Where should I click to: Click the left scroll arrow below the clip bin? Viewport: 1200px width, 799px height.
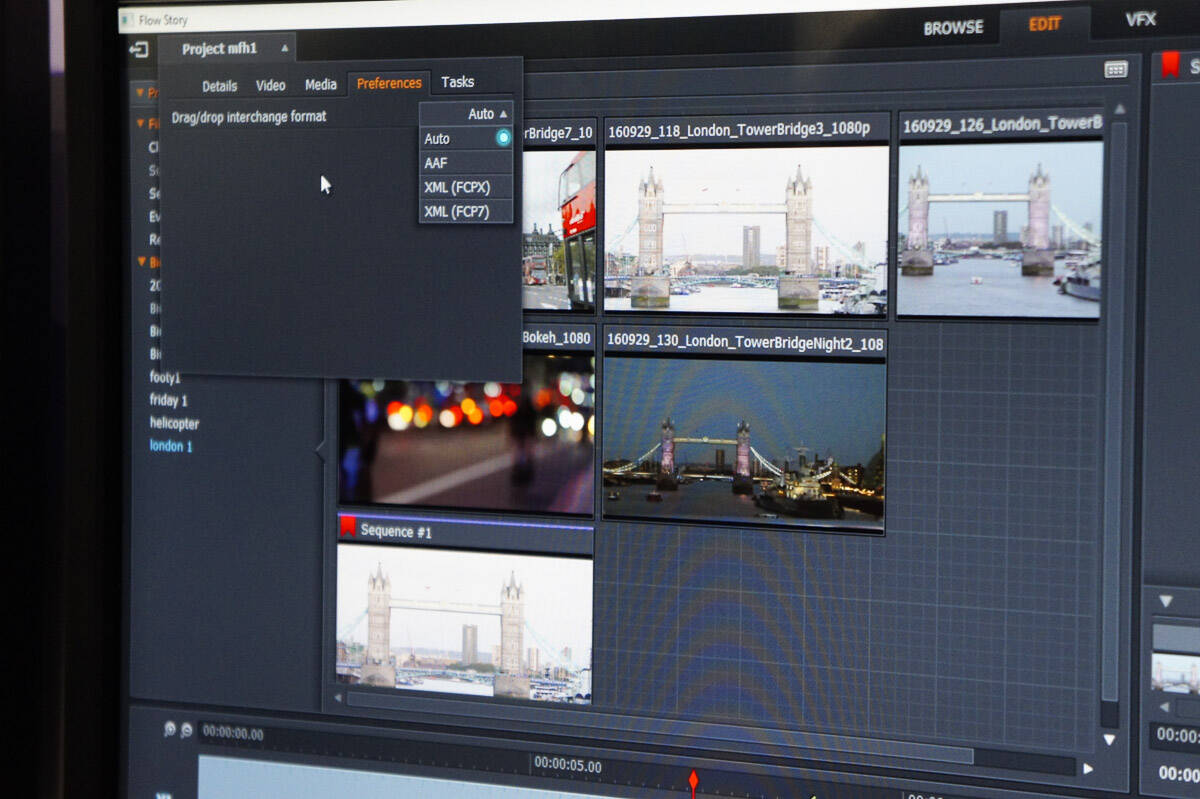point(337,697)
